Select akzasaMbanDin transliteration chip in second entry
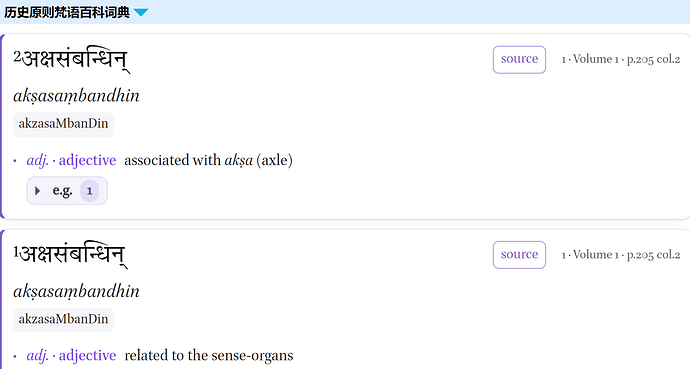 pyautogui.click(x=63, y=319)
